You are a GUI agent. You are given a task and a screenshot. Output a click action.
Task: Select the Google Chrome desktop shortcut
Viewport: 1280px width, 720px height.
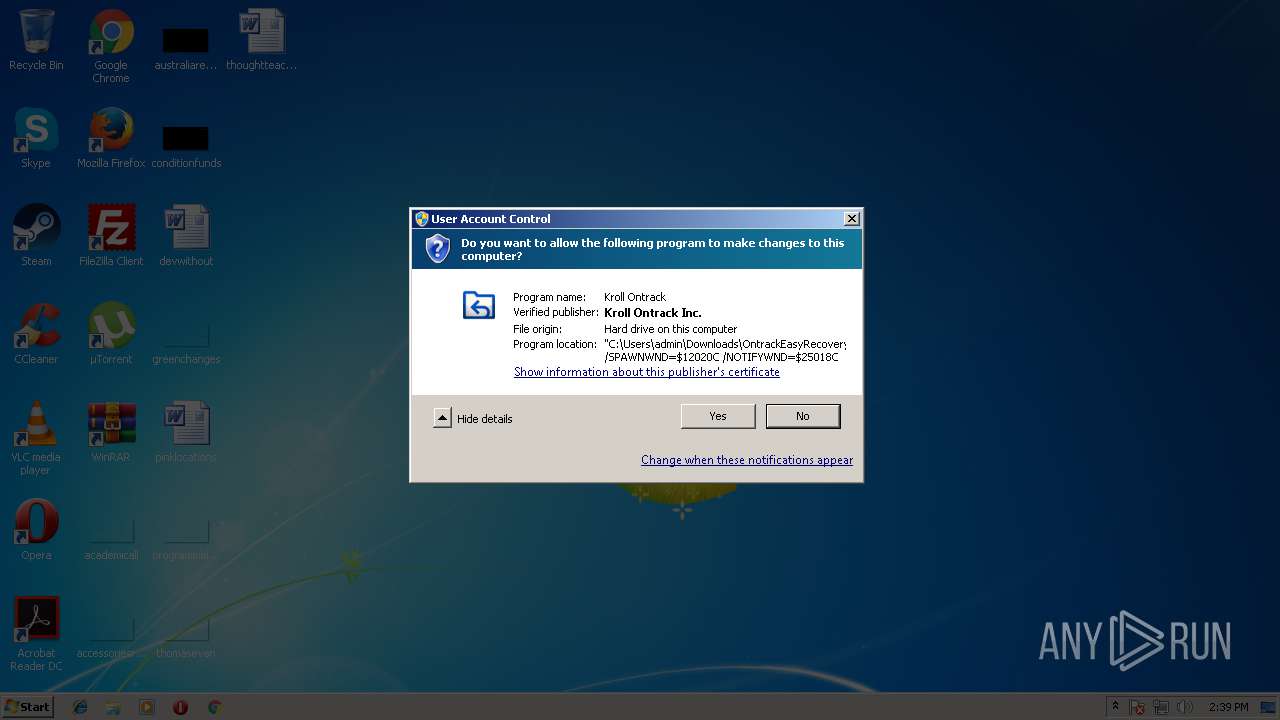click(x=111, y=46)
